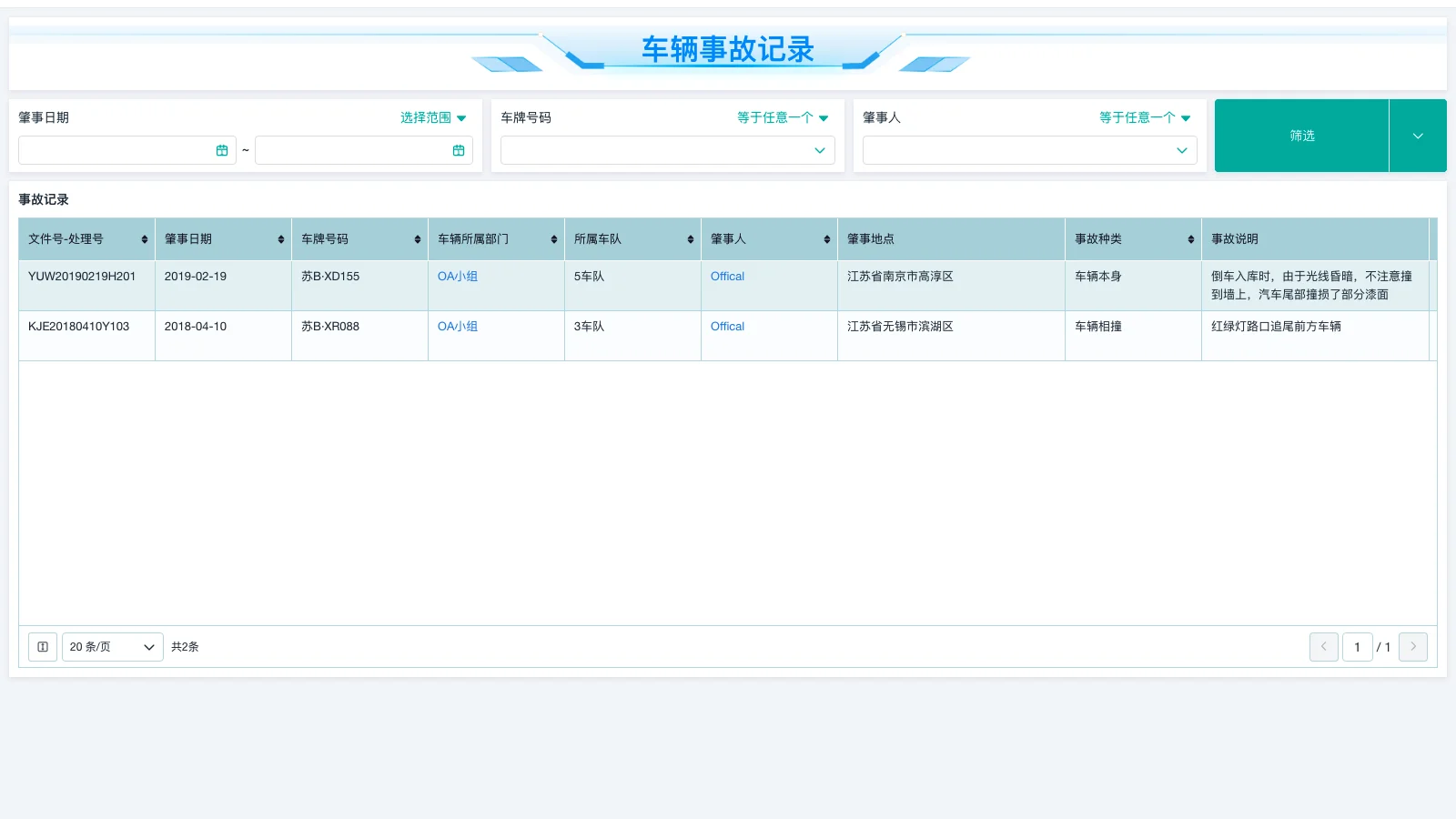Expand the 筛选 button's extra options chevron
The image size is (1456, 819).
coord(1417,136)
